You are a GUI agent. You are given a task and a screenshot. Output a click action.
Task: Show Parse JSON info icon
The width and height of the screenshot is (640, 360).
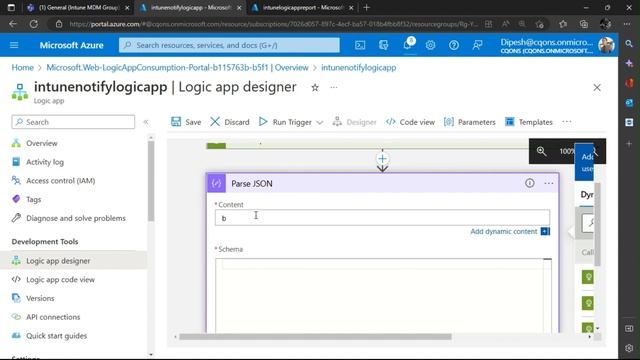[x=529, y=183]
